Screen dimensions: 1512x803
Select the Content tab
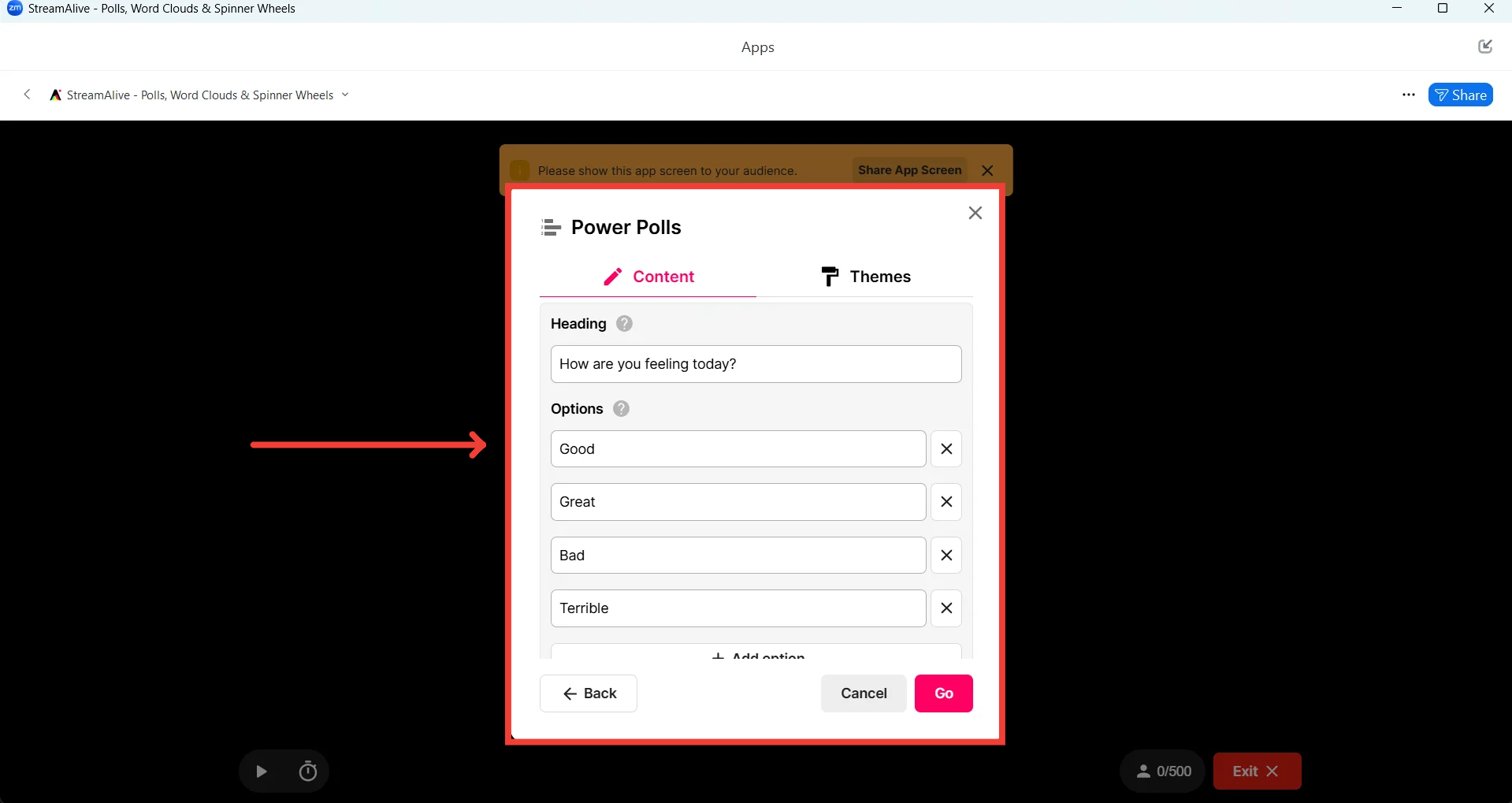coord(648,277)
